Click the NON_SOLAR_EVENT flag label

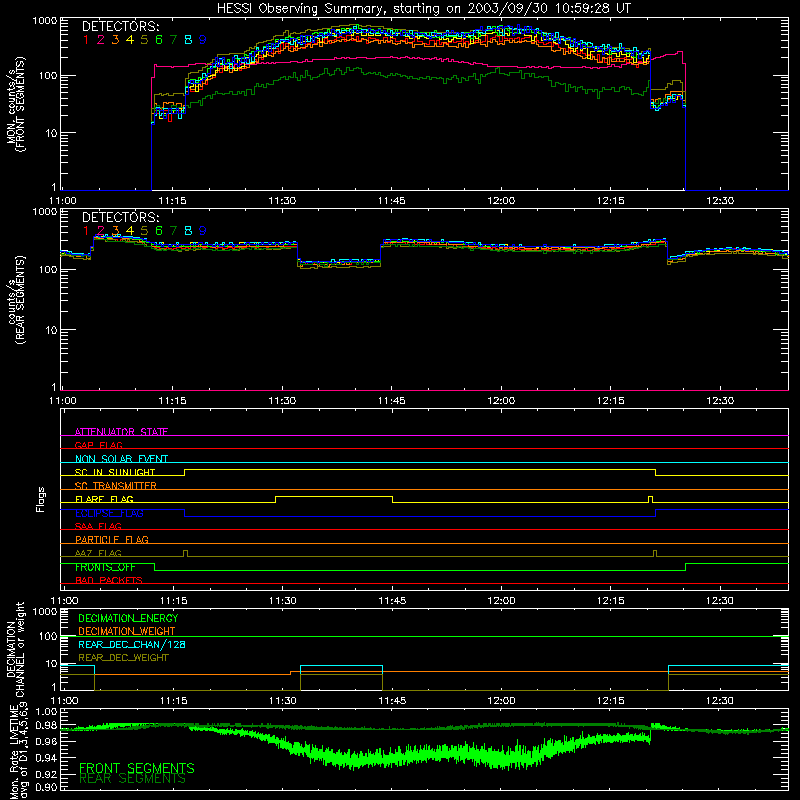click(121, 459)
